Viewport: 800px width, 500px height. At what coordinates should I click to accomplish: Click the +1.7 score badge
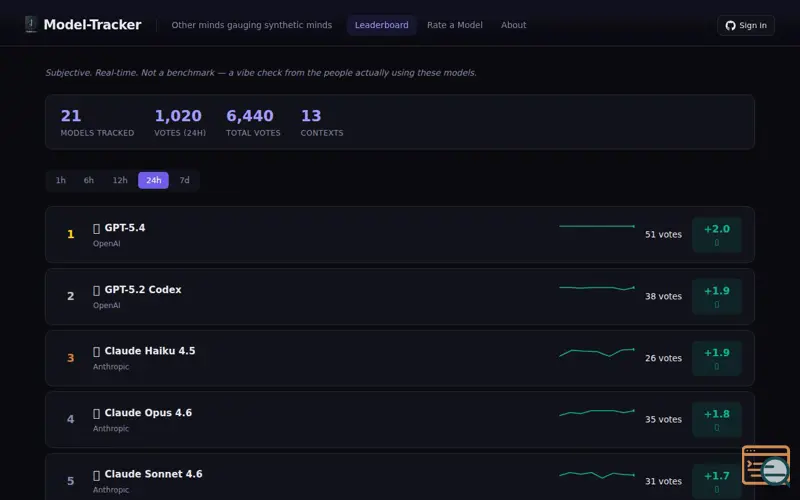717,481
